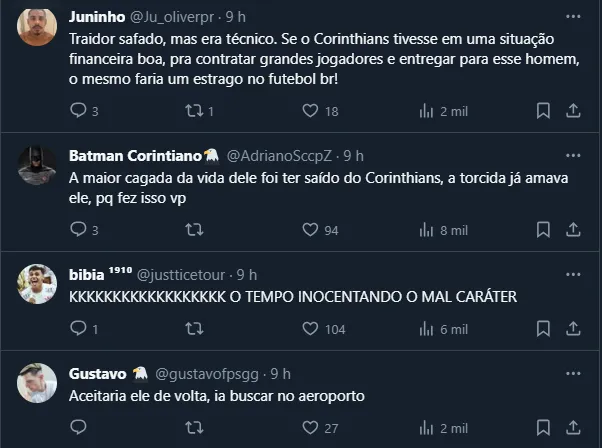The image size is (602, 448).
Task: Bookmark bibia's tweet
Action: tap(543, 329)
